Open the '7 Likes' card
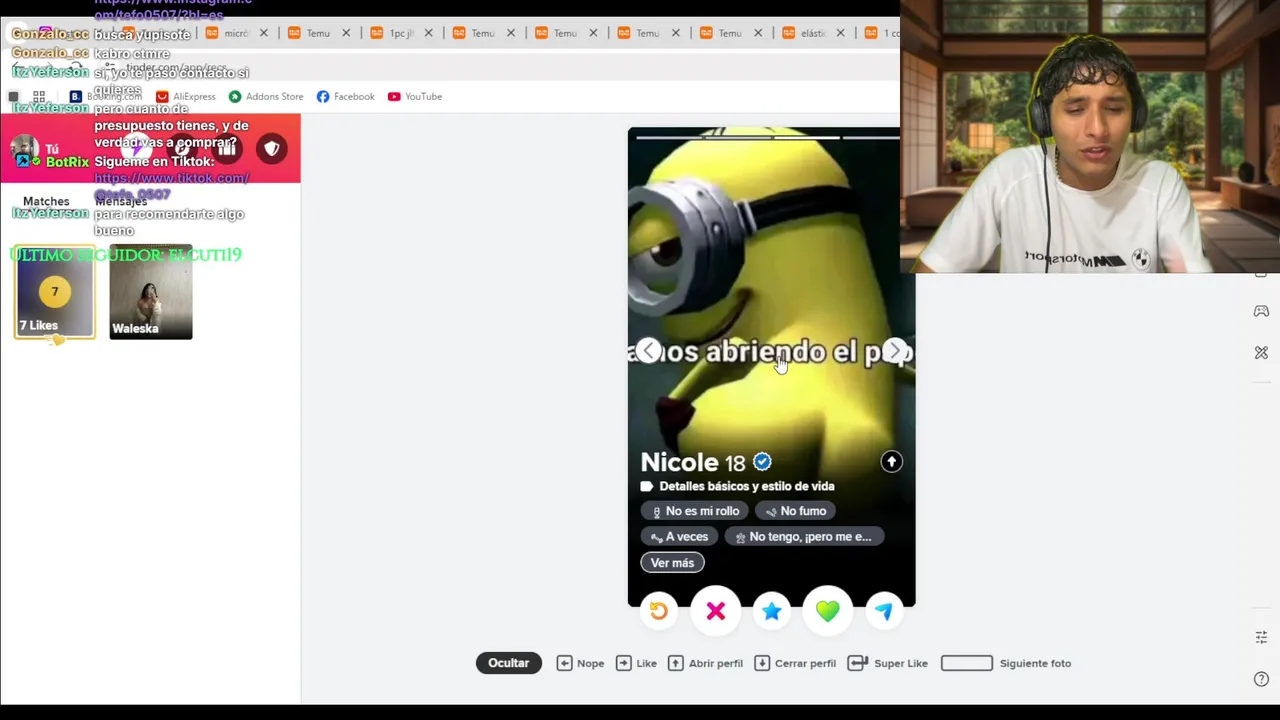 pyautogui.click(x=55, y=292)
